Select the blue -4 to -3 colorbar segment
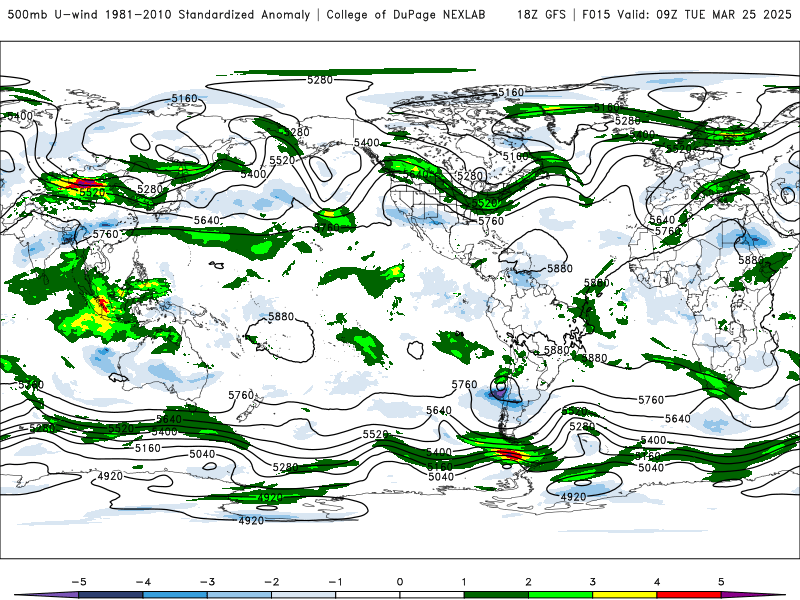This screenshot has height=600, width=800. 175,595
